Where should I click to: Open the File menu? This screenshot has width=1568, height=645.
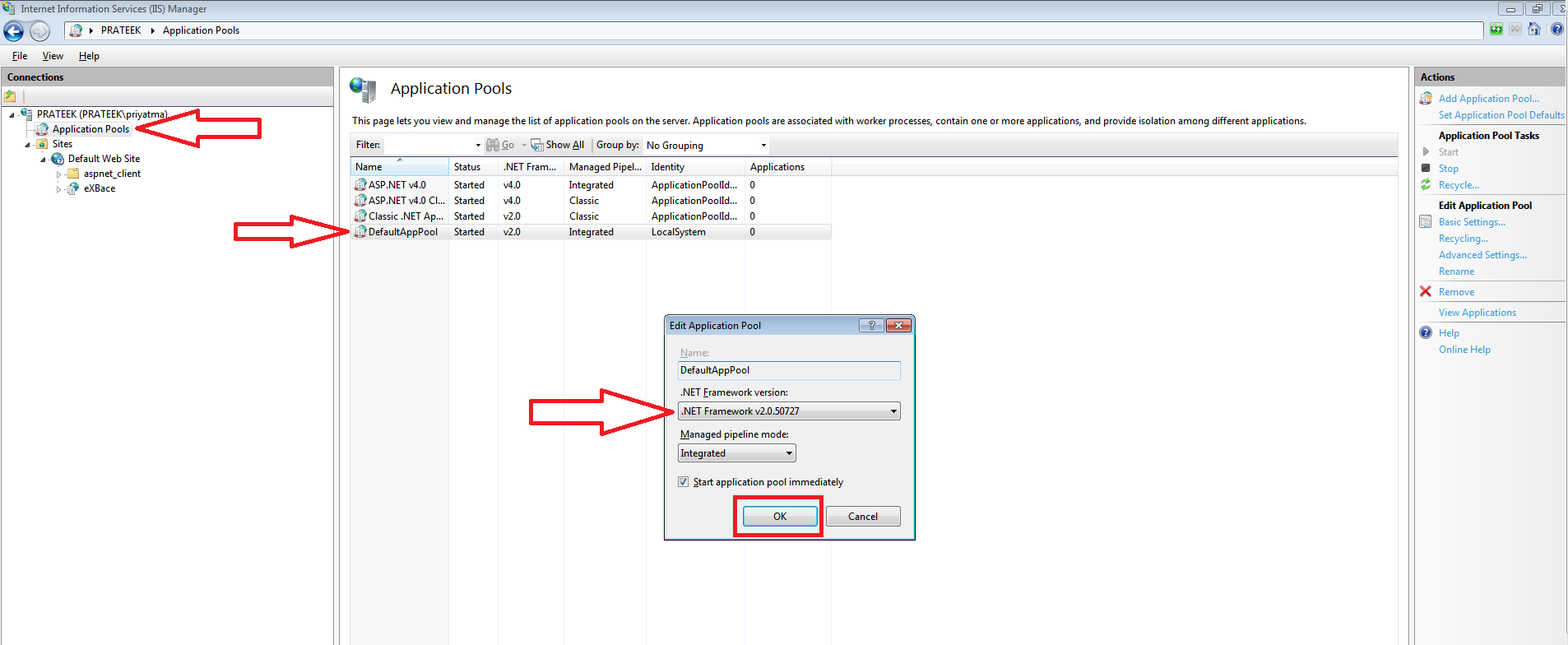click(20, 56)
